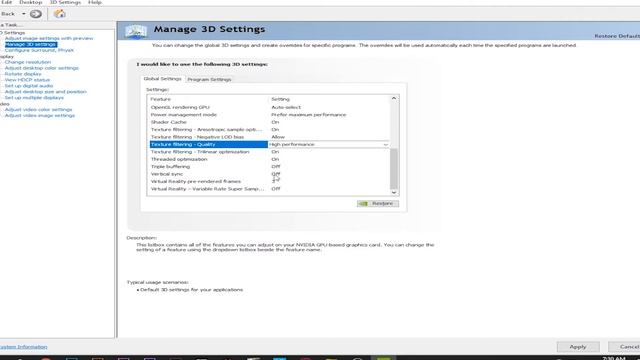Open Adjust desktop color settings
640x360 pixels.
[42, 68]
